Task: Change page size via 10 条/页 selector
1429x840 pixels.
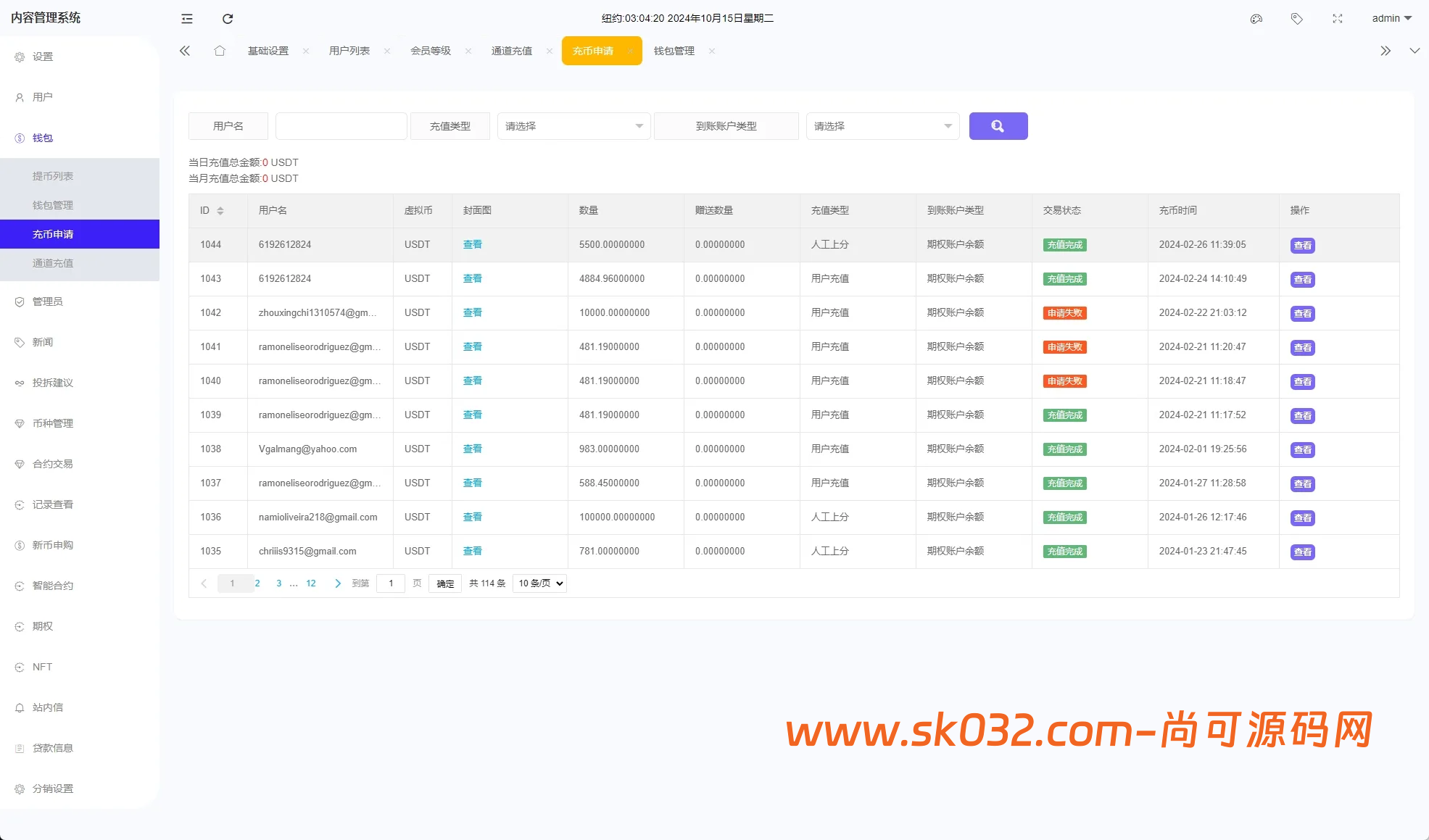Action: (x=539, y=583)
